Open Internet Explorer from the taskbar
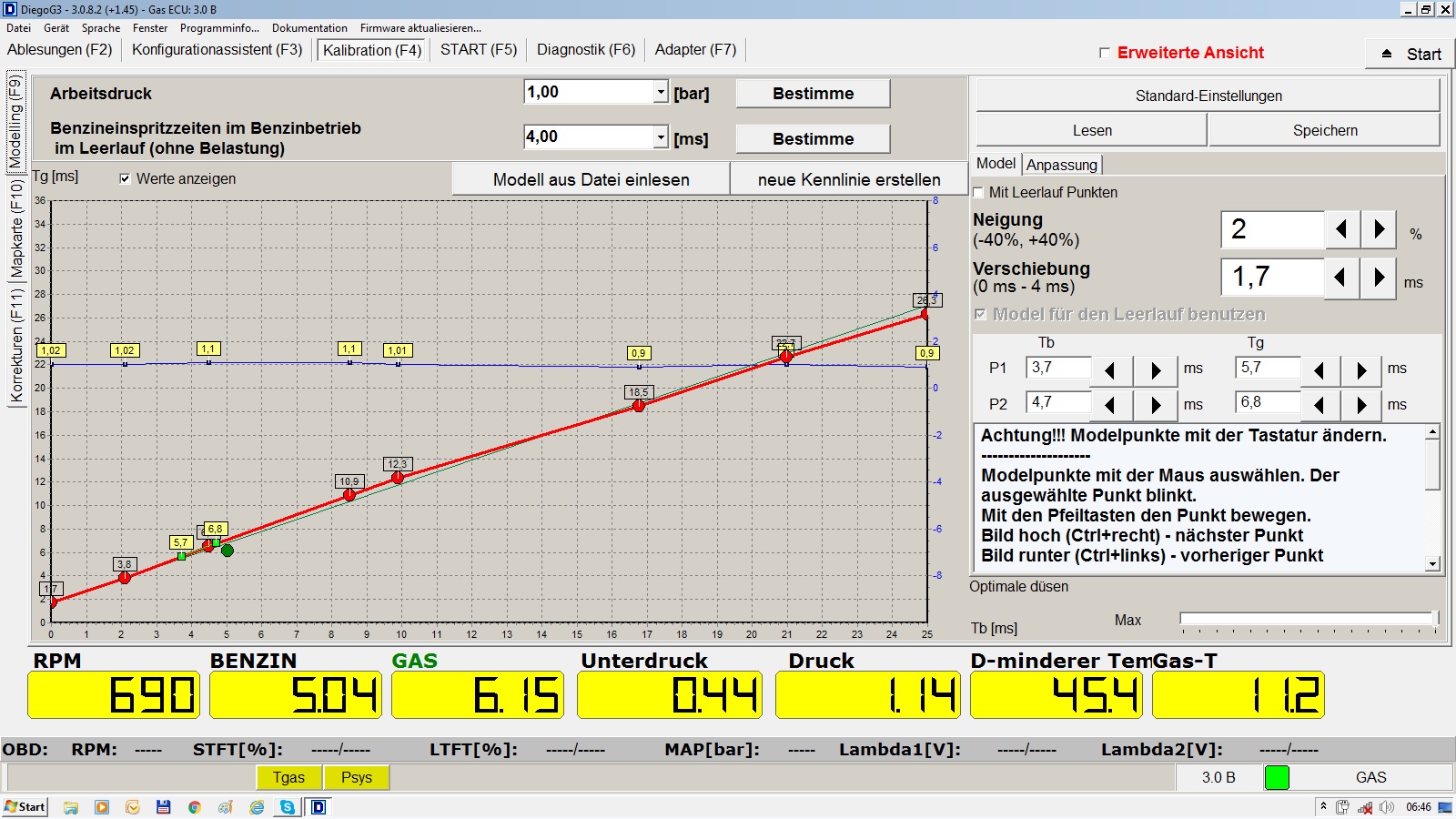 click(x=257, y=807)
